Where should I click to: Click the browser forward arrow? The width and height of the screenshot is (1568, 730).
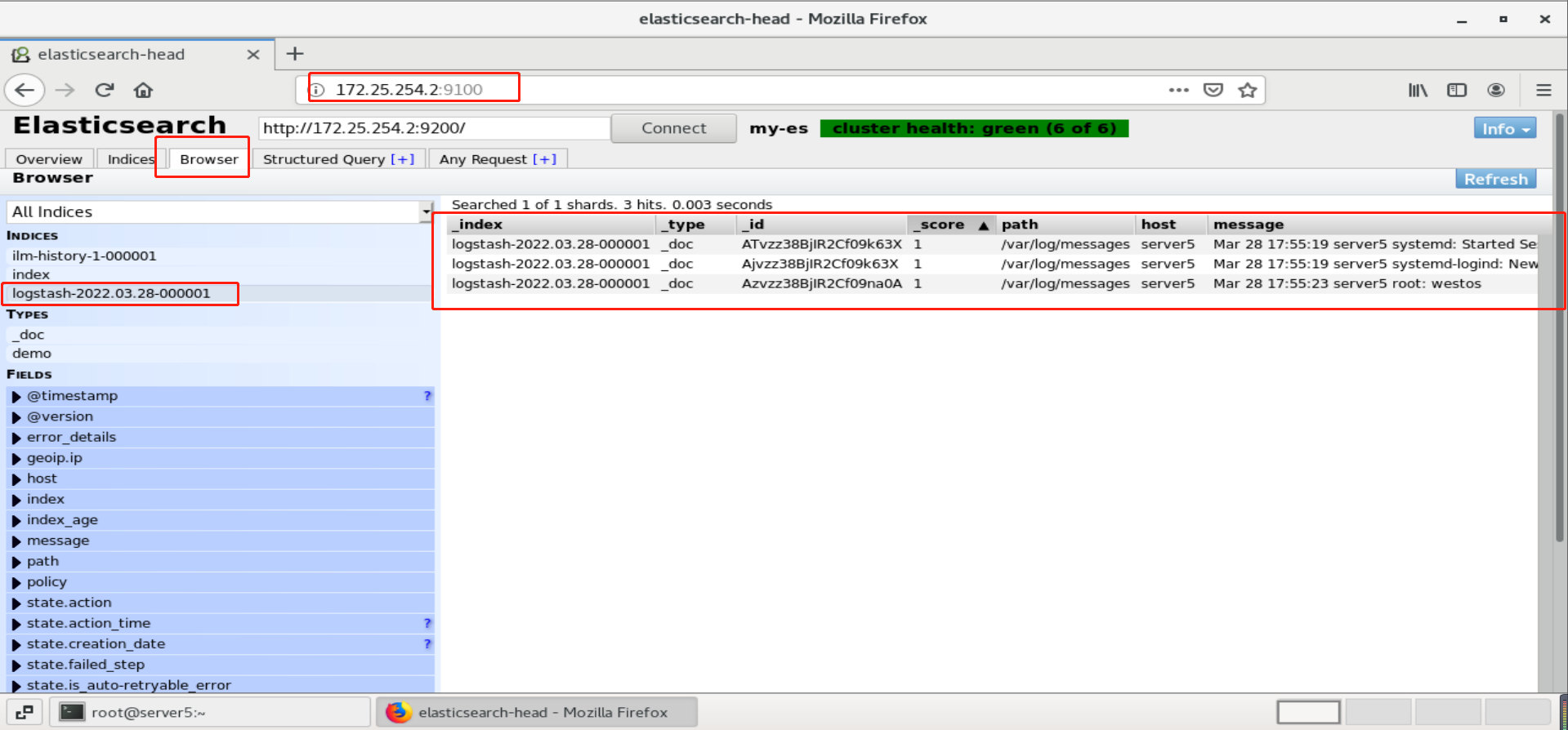65,90
